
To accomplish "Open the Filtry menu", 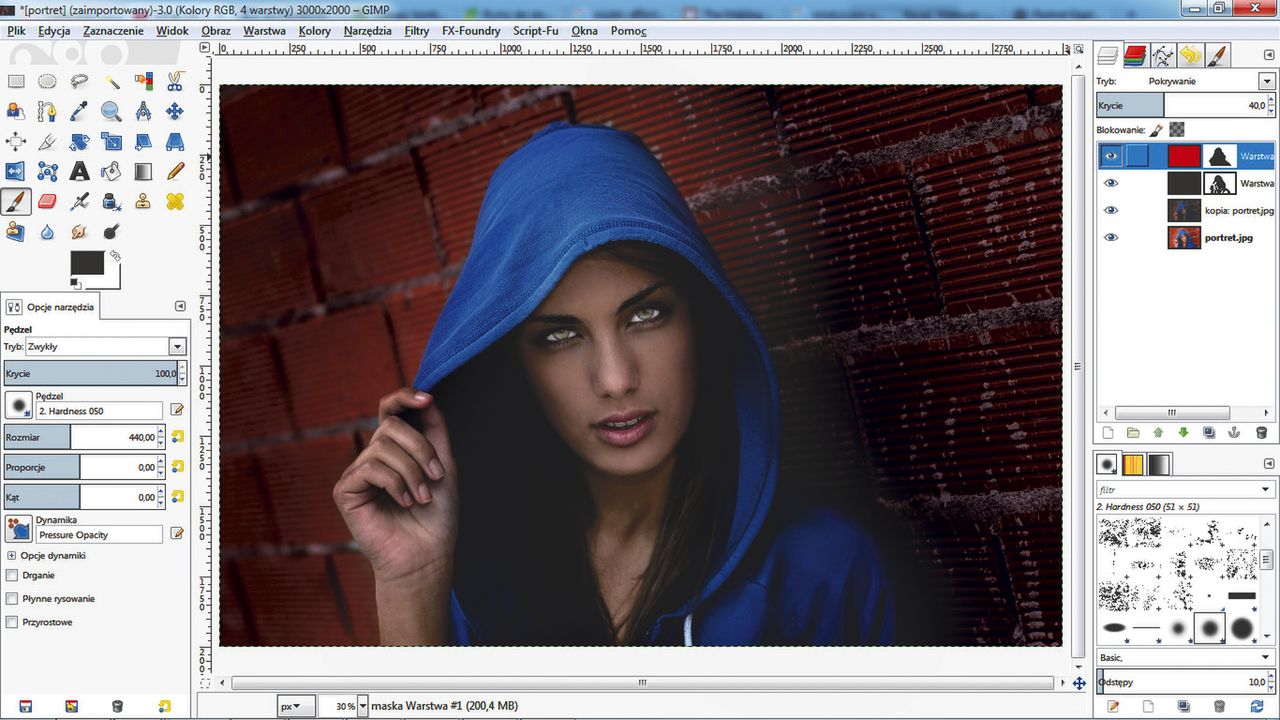I will [417, 31].
